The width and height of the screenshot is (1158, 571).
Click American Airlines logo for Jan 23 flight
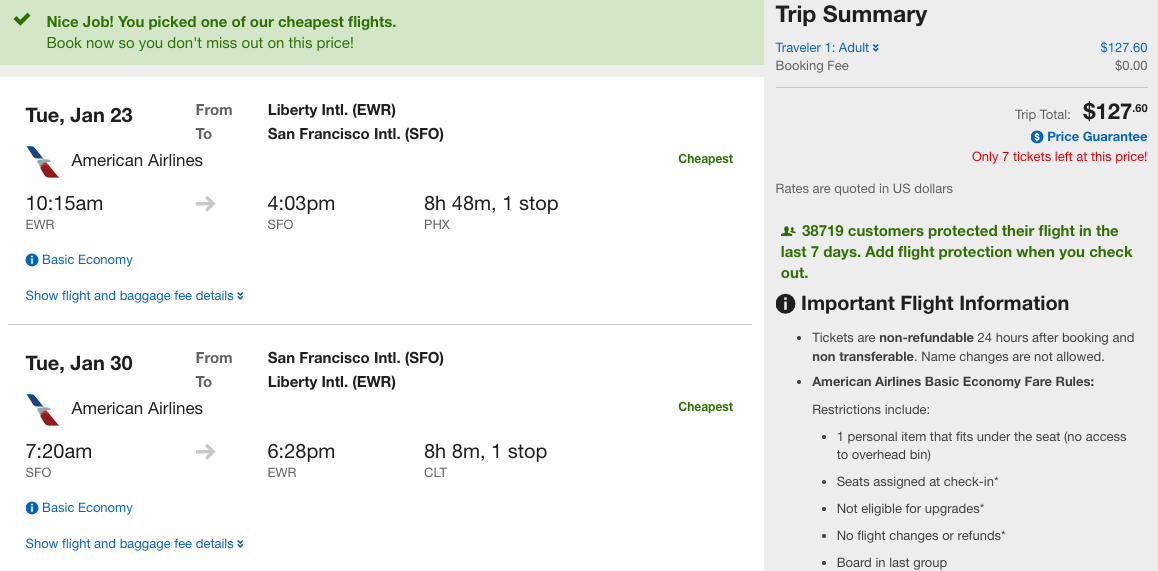pos(43,162)
